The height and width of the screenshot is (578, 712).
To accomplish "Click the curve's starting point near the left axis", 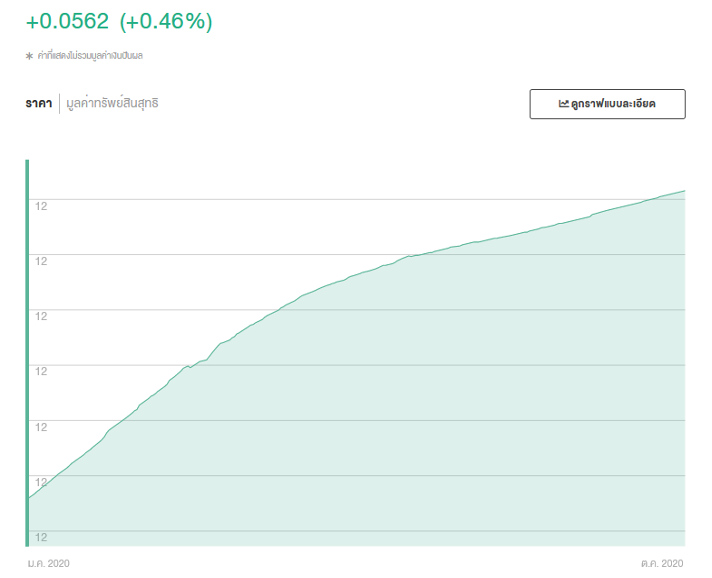I will pyautogui.click(x=30, y=497).
